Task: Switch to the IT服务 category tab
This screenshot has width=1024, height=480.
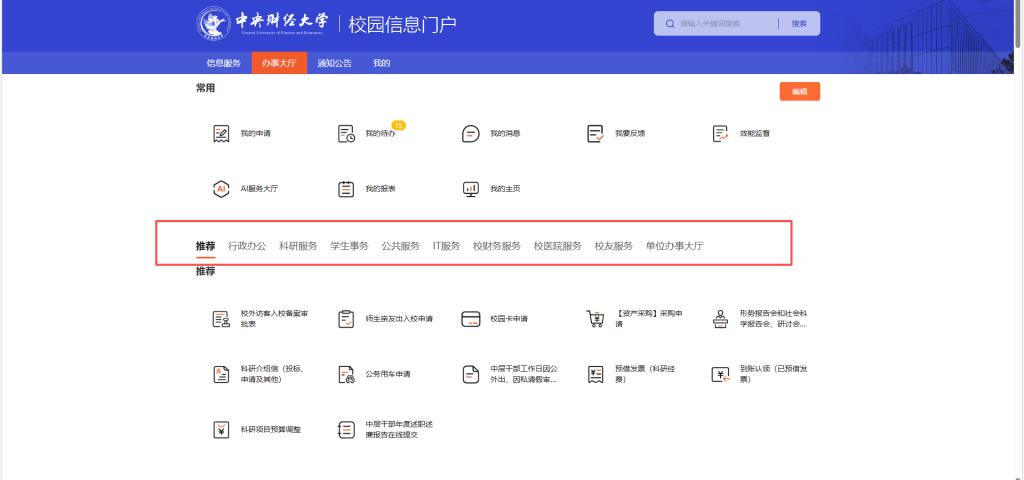Action: (446, 246)
